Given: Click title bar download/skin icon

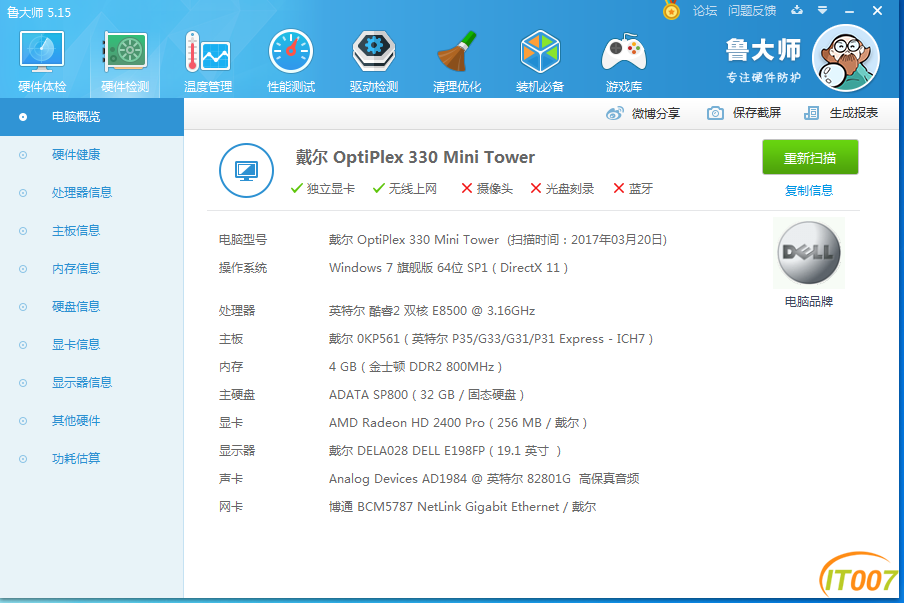Looking at the screenshot, I should (797, 10).
